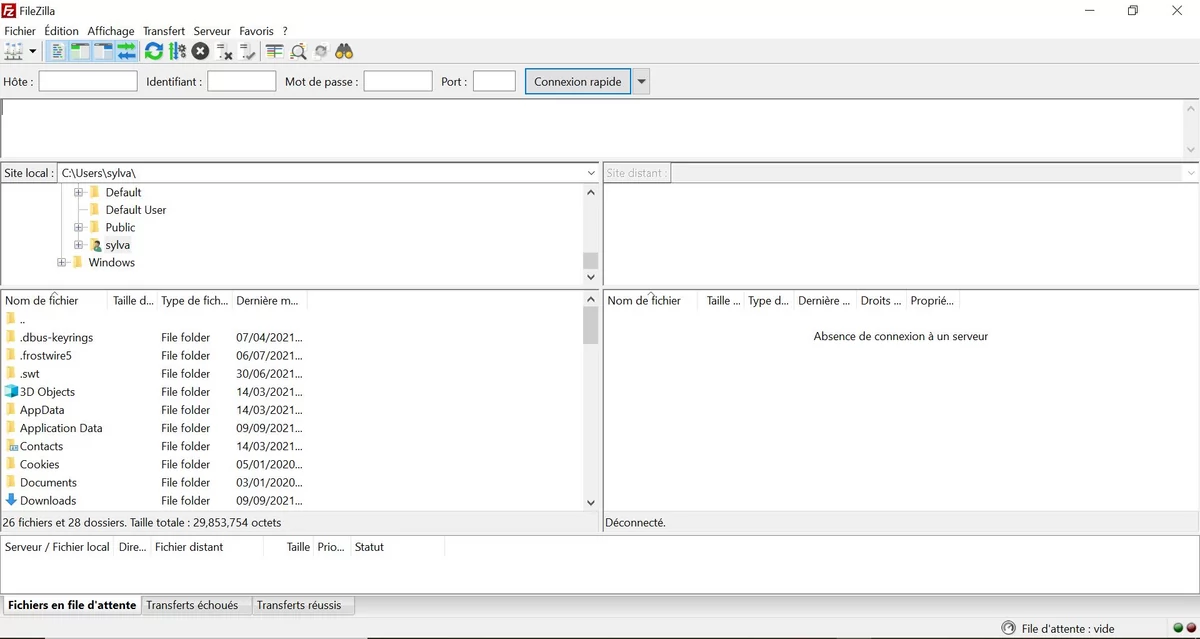
Task: Sort local files by Dernière modification
Action: 269,300
